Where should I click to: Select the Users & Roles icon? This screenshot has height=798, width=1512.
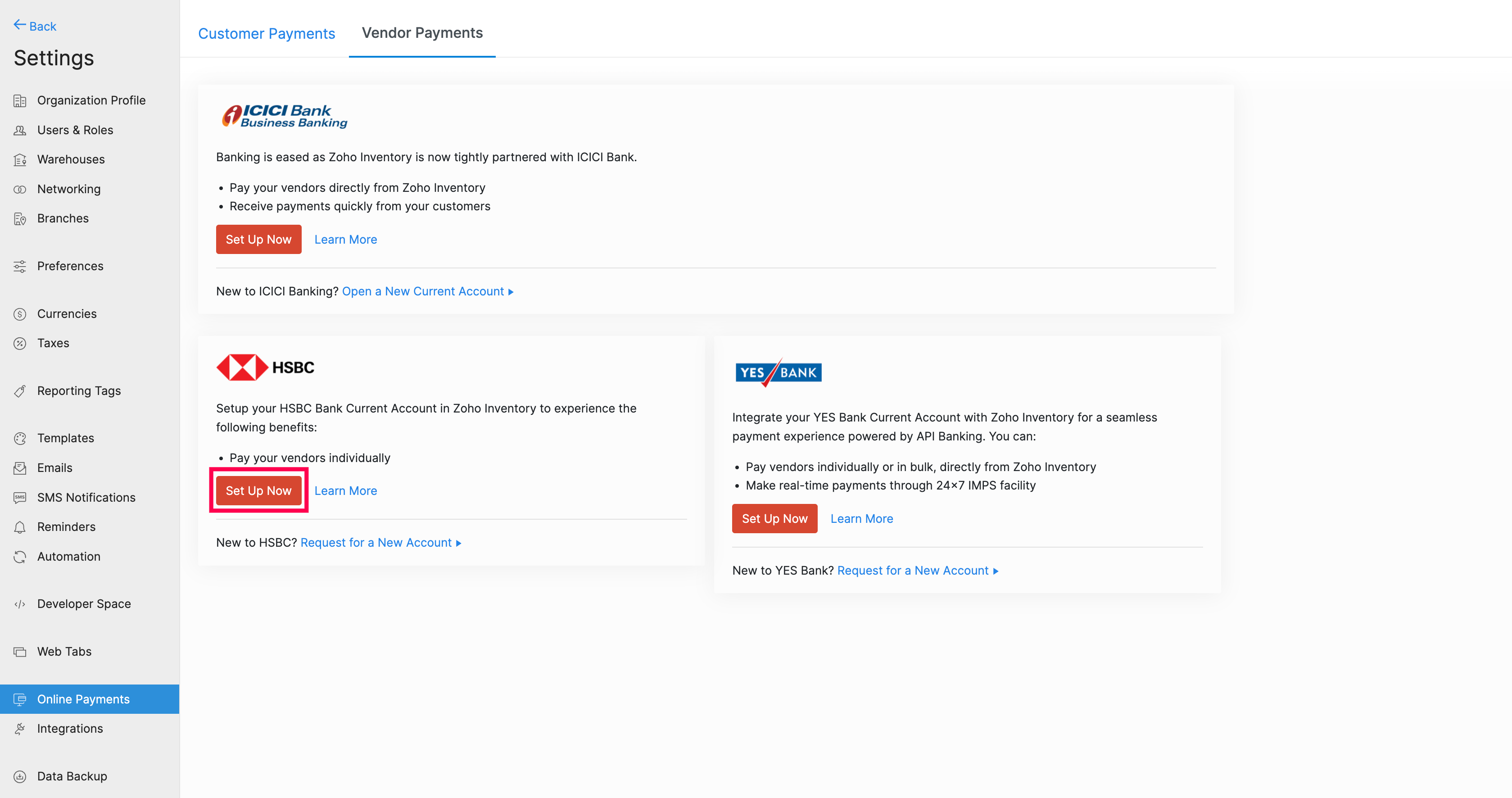tap(20, 130)
